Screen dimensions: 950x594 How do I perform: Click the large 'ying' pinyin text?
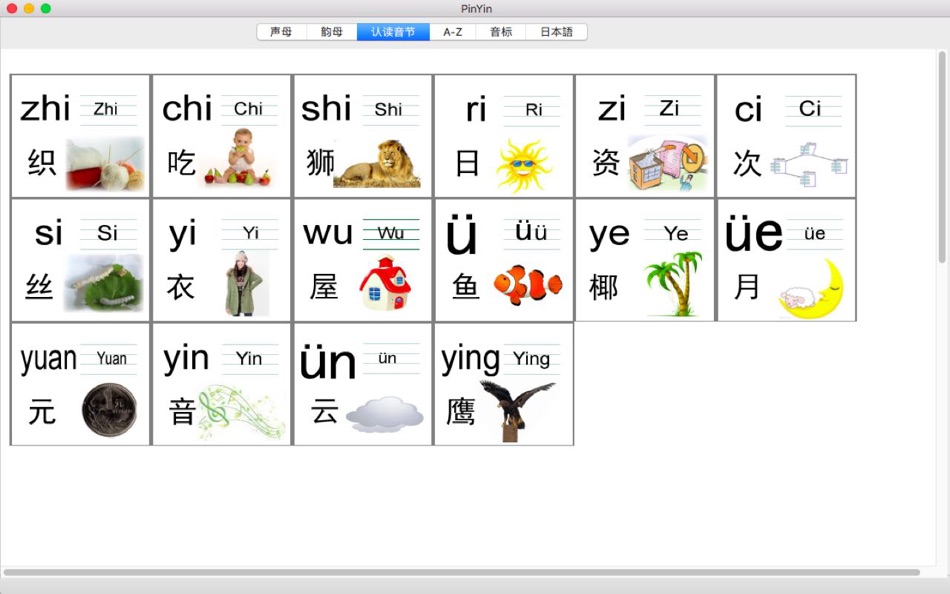tap(471, 359)
